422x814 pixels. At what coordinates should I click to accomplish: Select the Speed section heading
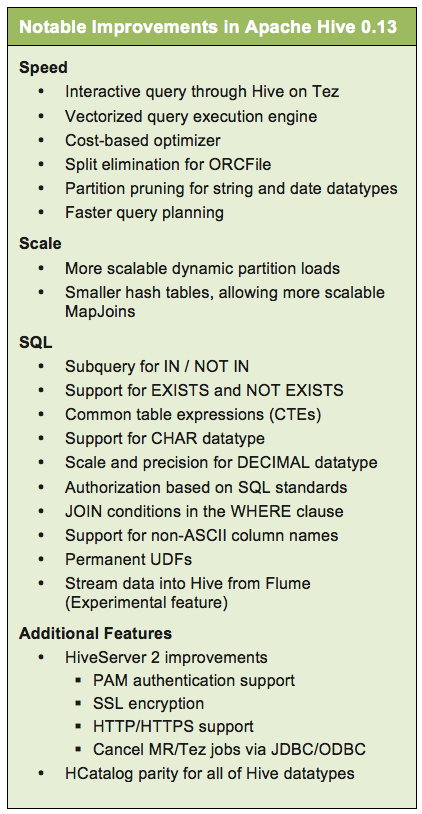(x=43, y=67)
